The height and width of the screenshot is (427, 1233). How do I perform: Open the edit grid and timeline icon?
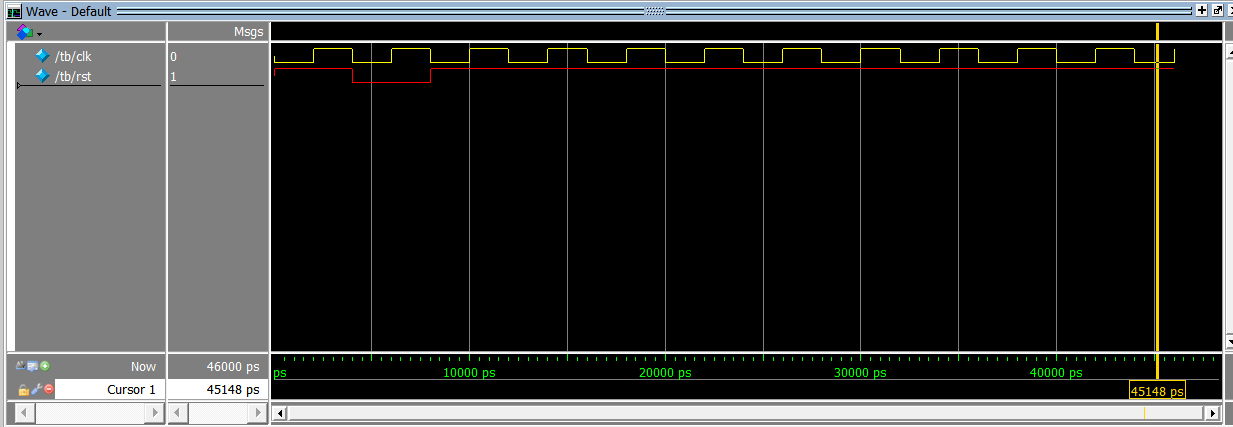coord(33,366)
